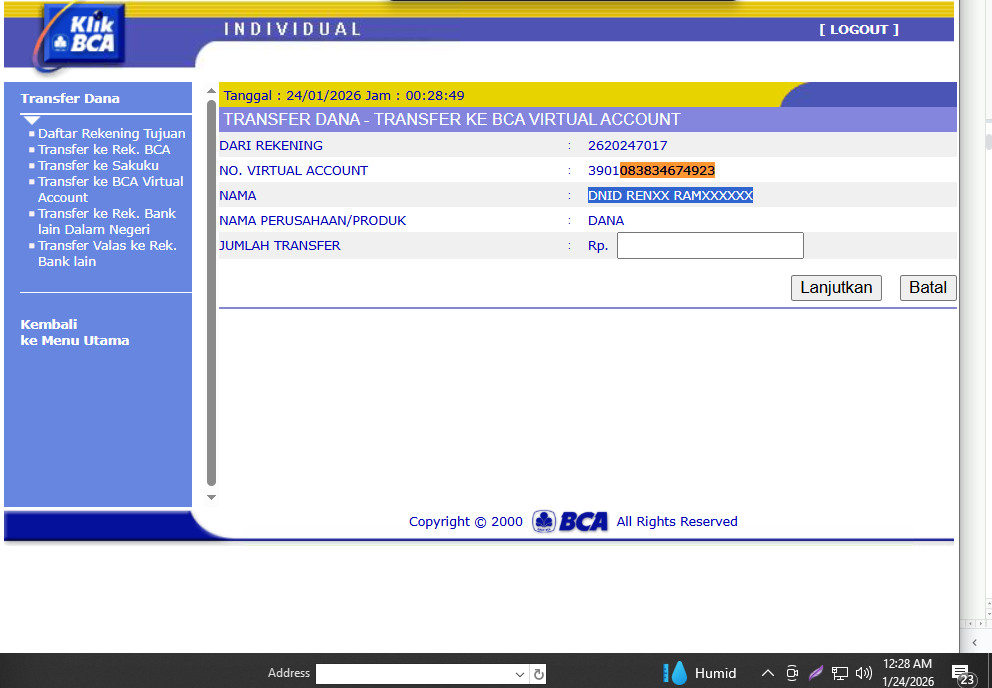
Task: Click the Meet Now camera tray icon
Action: coord(791,673)
